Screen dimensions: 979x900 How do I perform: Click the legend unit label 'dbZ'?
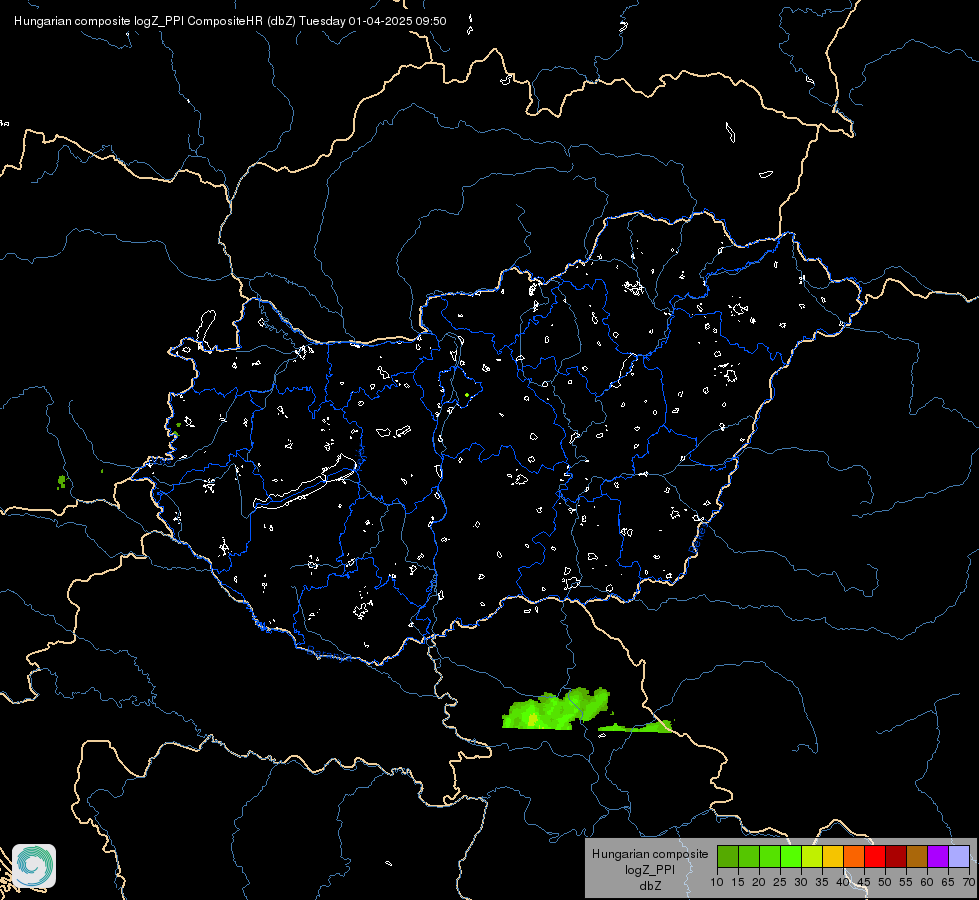pyautogui.click(x=650, y=886)
